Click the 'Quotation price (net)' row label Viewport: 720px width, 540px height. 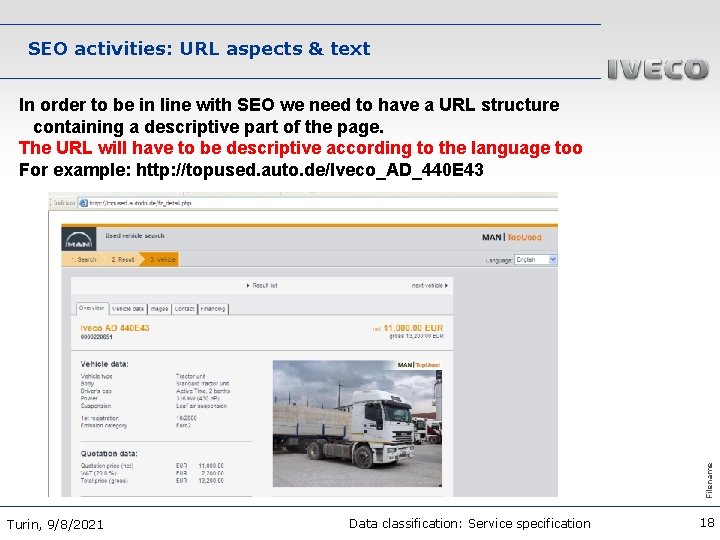click(107, 466)
